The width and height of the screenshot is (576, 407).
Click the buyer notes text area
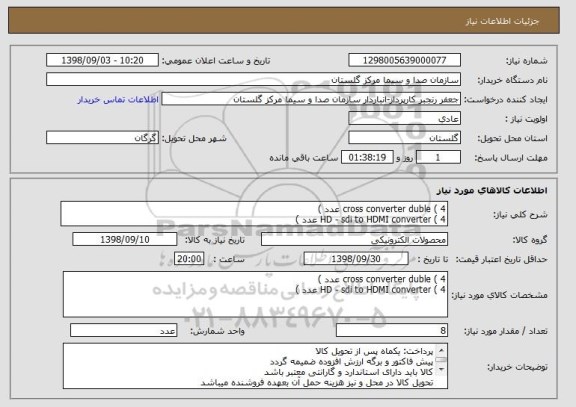pos(255,366)
